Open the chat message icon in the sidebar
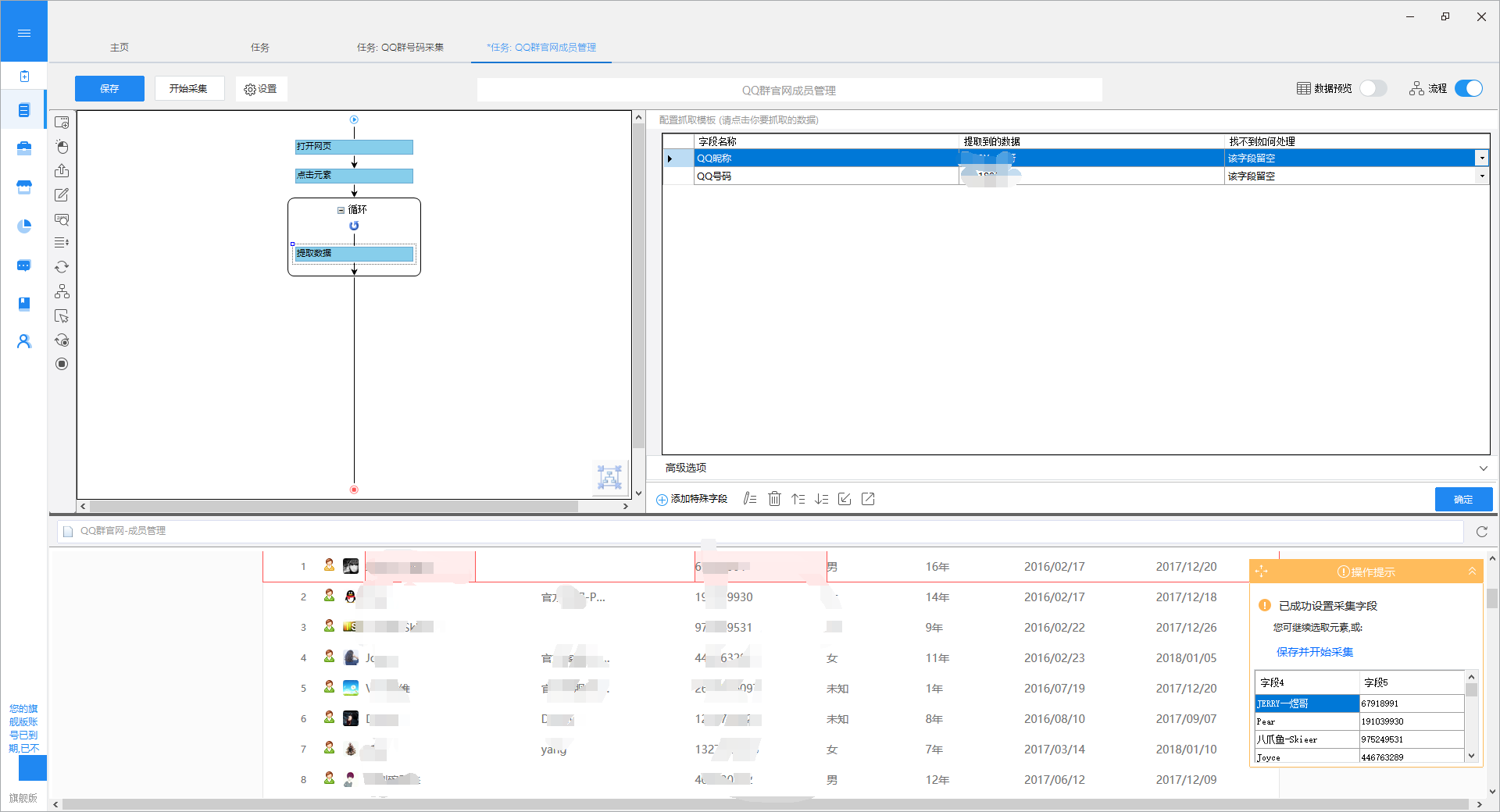The image size is (1500, 812). pyautogui.click(x=24, y=265)
